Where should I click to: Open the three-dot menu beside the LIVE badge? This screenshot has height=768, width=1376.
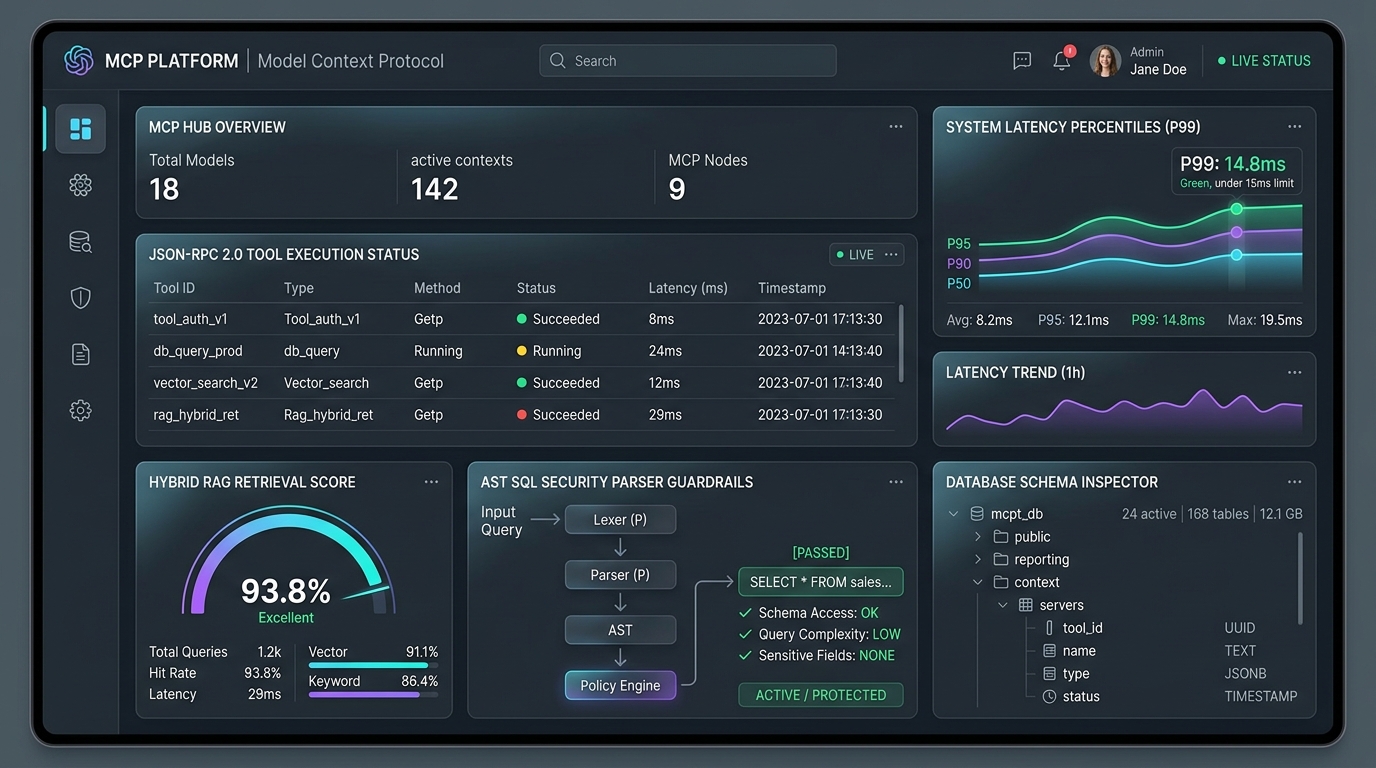point(891,255)
